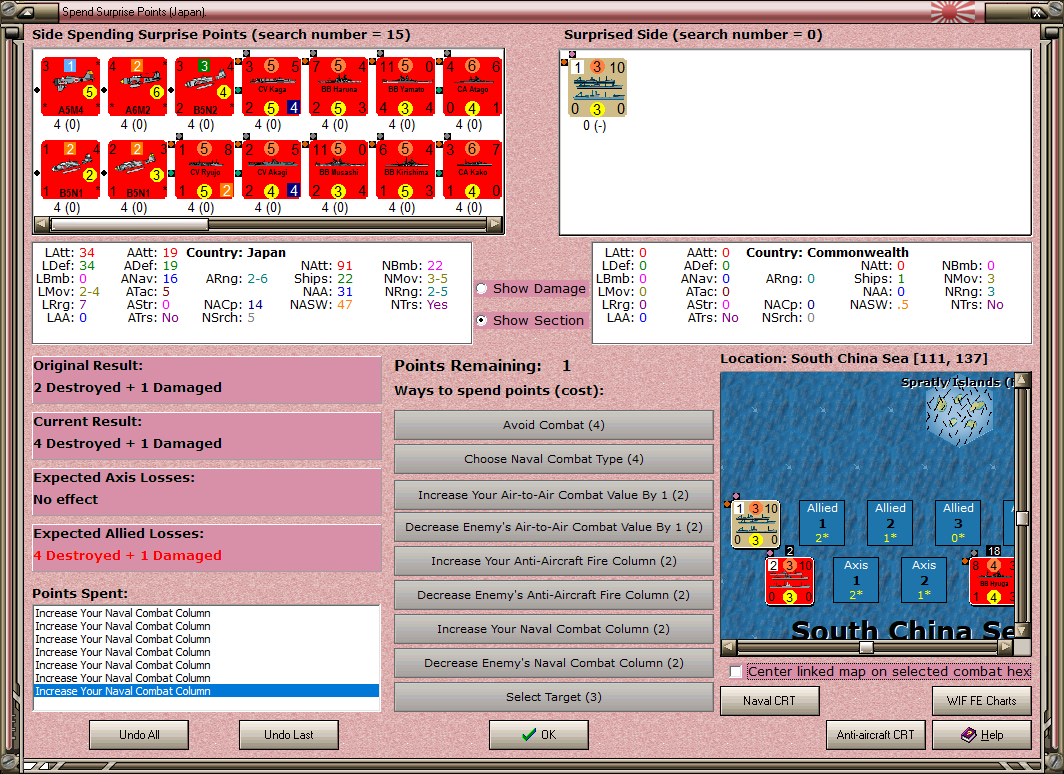
Task: Select the BB Musashi battleship counter
Action: pos(339,170)
